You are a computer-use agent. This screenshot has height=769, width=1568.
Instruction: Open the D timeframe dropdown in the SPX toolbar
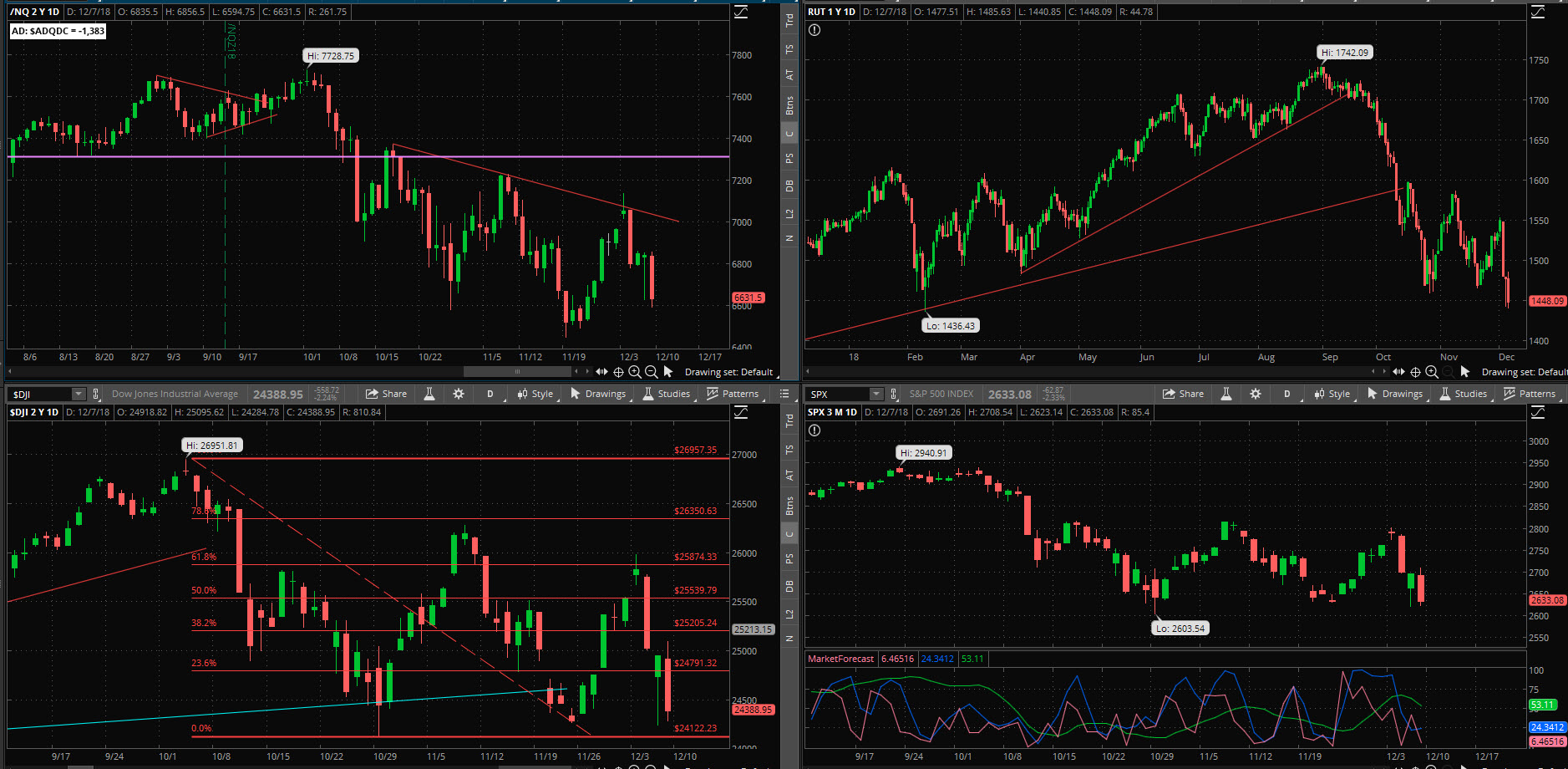coord(1288,394)
